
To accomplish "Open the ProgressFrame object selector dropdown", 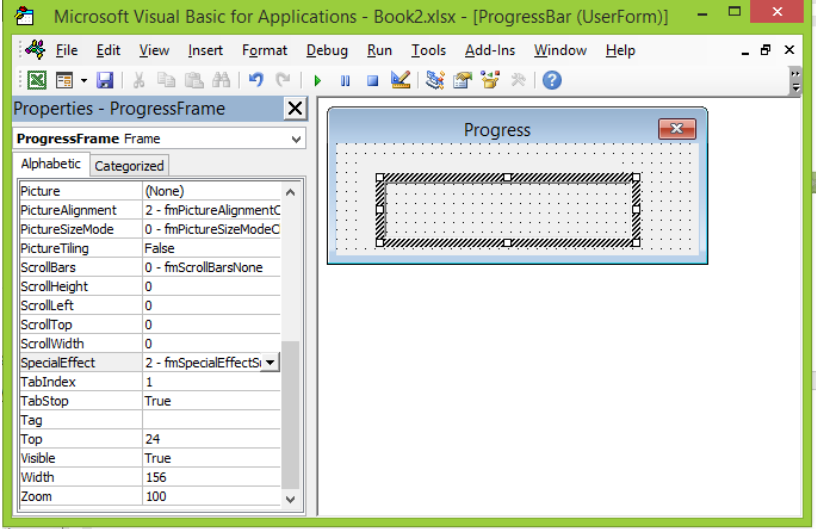I will [x=296, y=139].
